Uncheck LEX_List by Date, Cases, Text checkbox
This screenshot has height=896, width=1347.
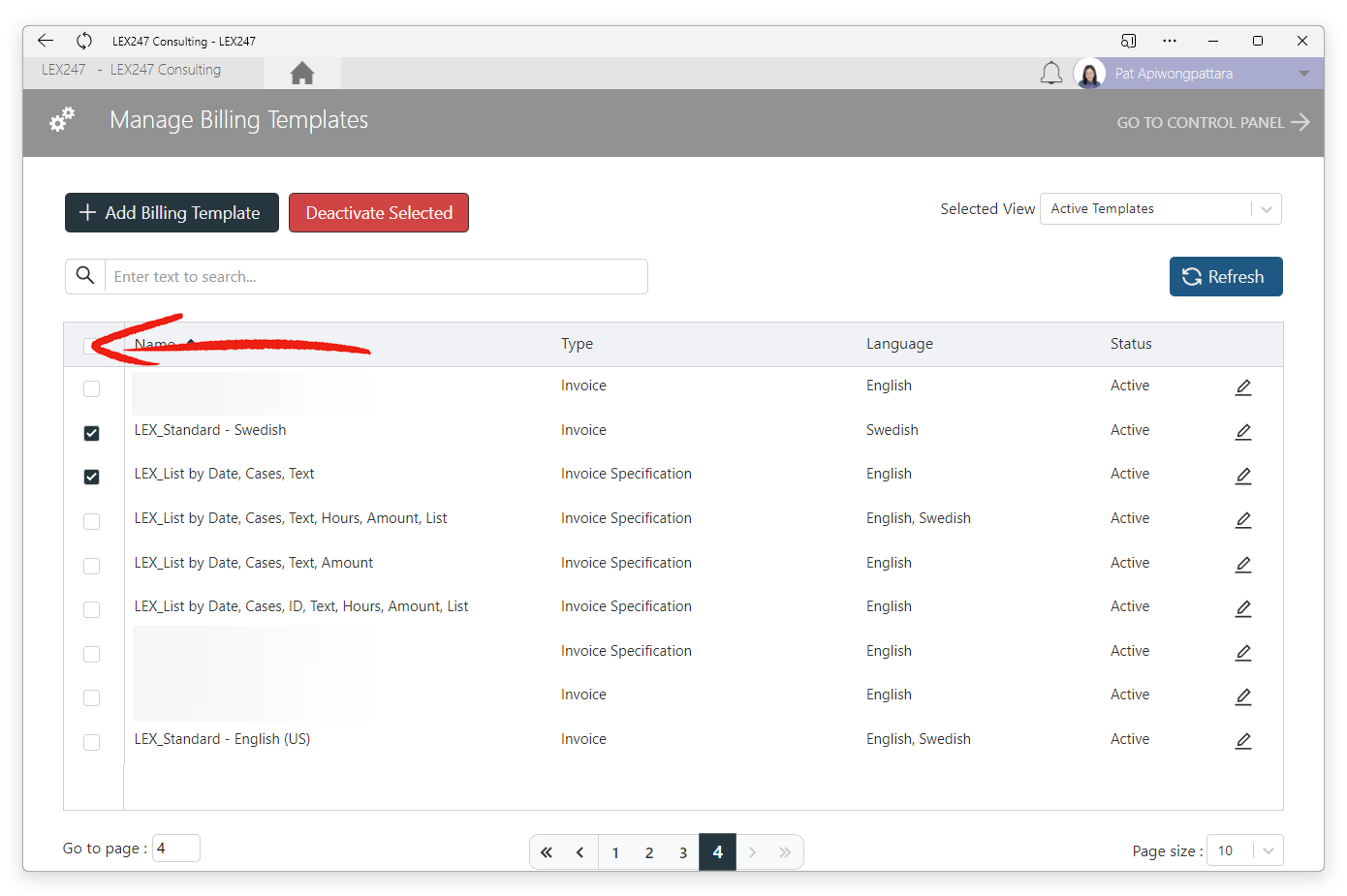click(92, 477)
